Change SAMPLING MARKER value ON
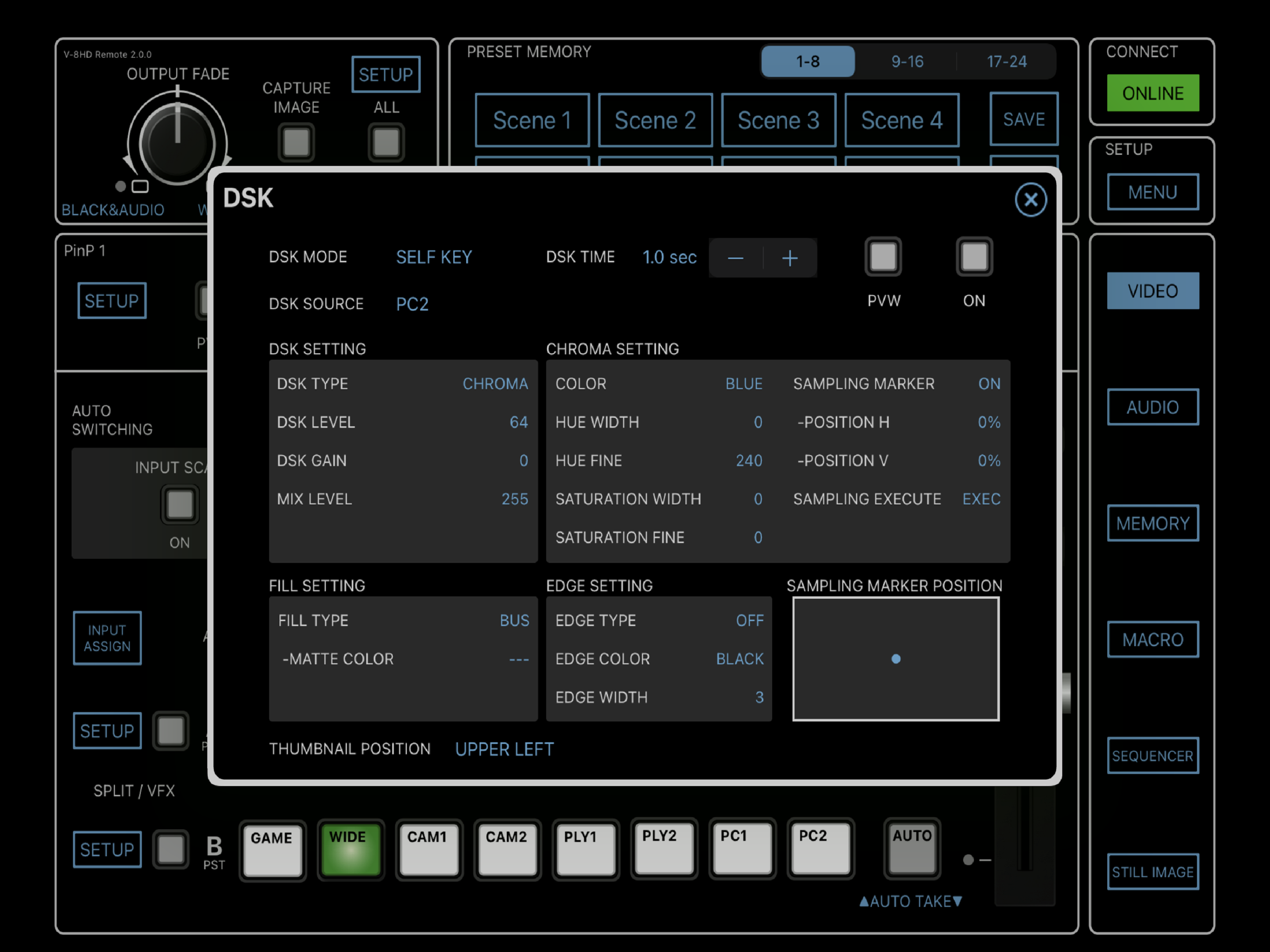Viewport: 1270px width, 952px height. click(989, 383)
